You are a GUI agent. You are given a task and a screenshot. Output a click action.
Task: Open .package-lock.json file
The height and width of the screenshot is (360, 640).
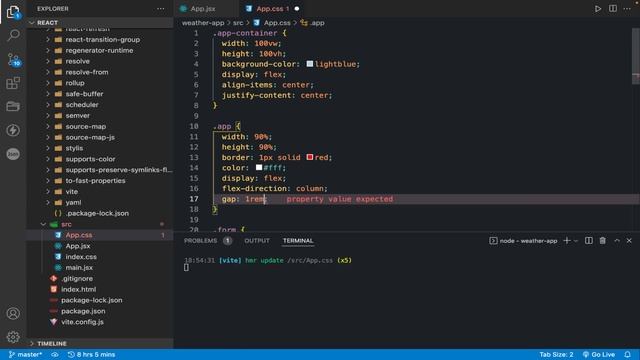[x=97, y=213]
